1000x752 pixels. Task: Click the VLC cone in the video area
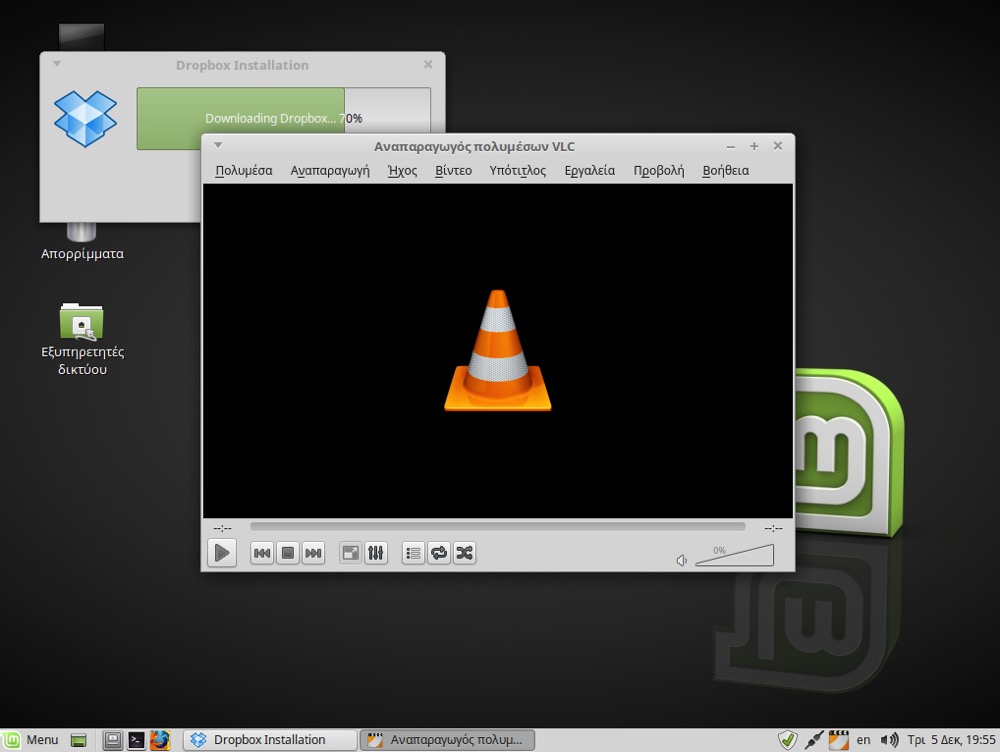coord(497,350)
